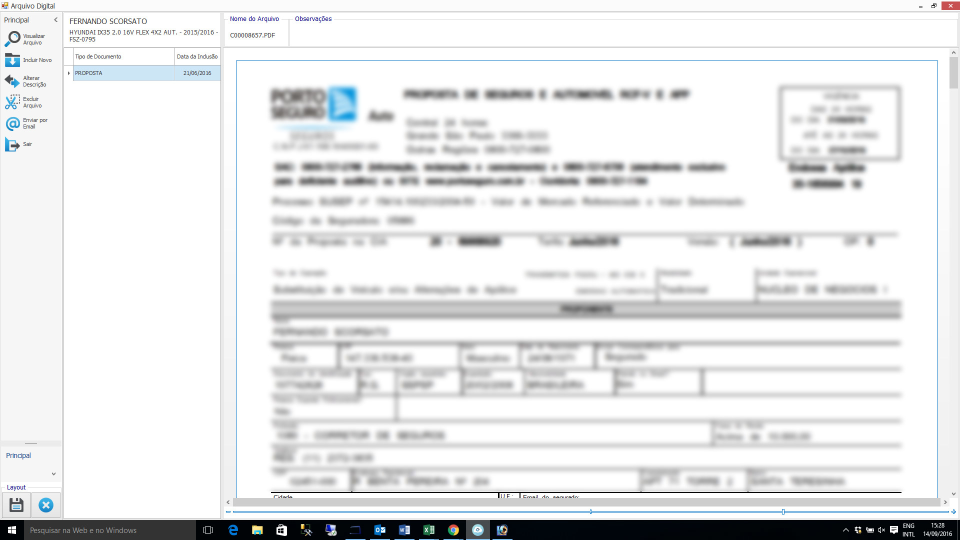
Task: Click the HYUNDAI IX35 vehicle description
Action: tap(143, 36)
